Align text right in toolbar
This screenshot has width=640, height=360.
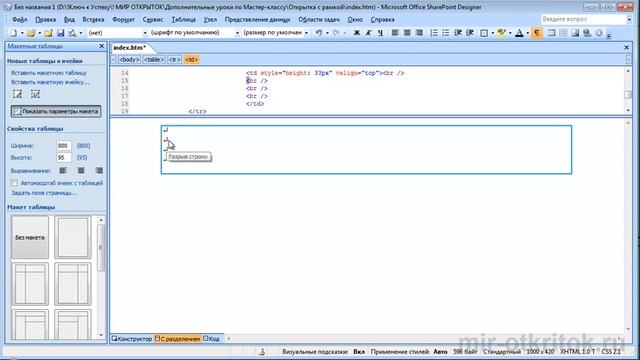(419, 33)
